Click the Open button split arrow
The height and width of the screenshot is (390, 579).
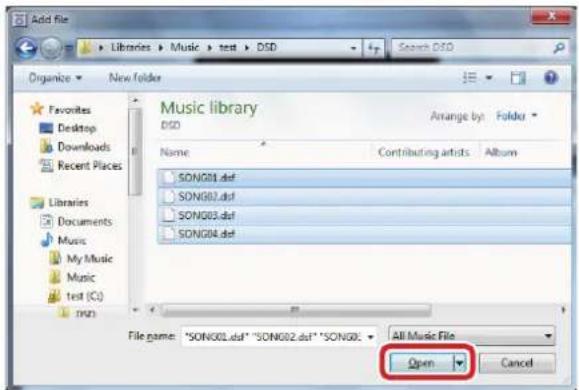[460, 363]
